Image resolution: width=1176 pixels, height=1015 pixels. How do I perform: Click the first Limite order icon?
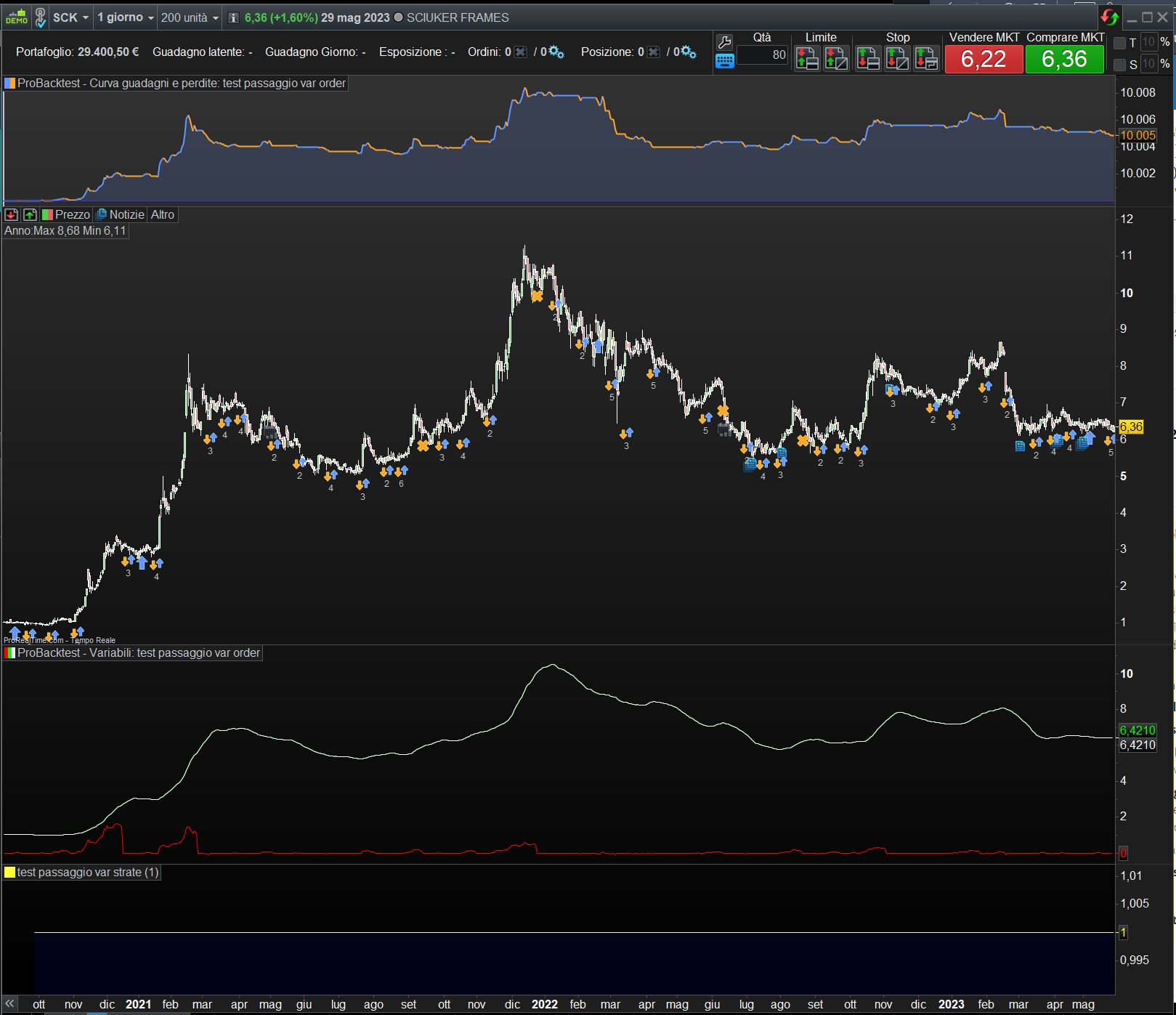pos(806,58)
